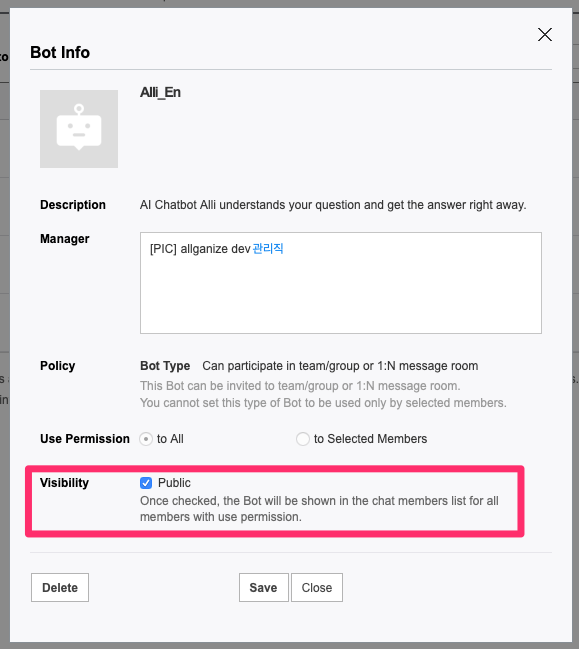Click the Close button at bottom
579x649 pixels.
(x=317, y=587)
